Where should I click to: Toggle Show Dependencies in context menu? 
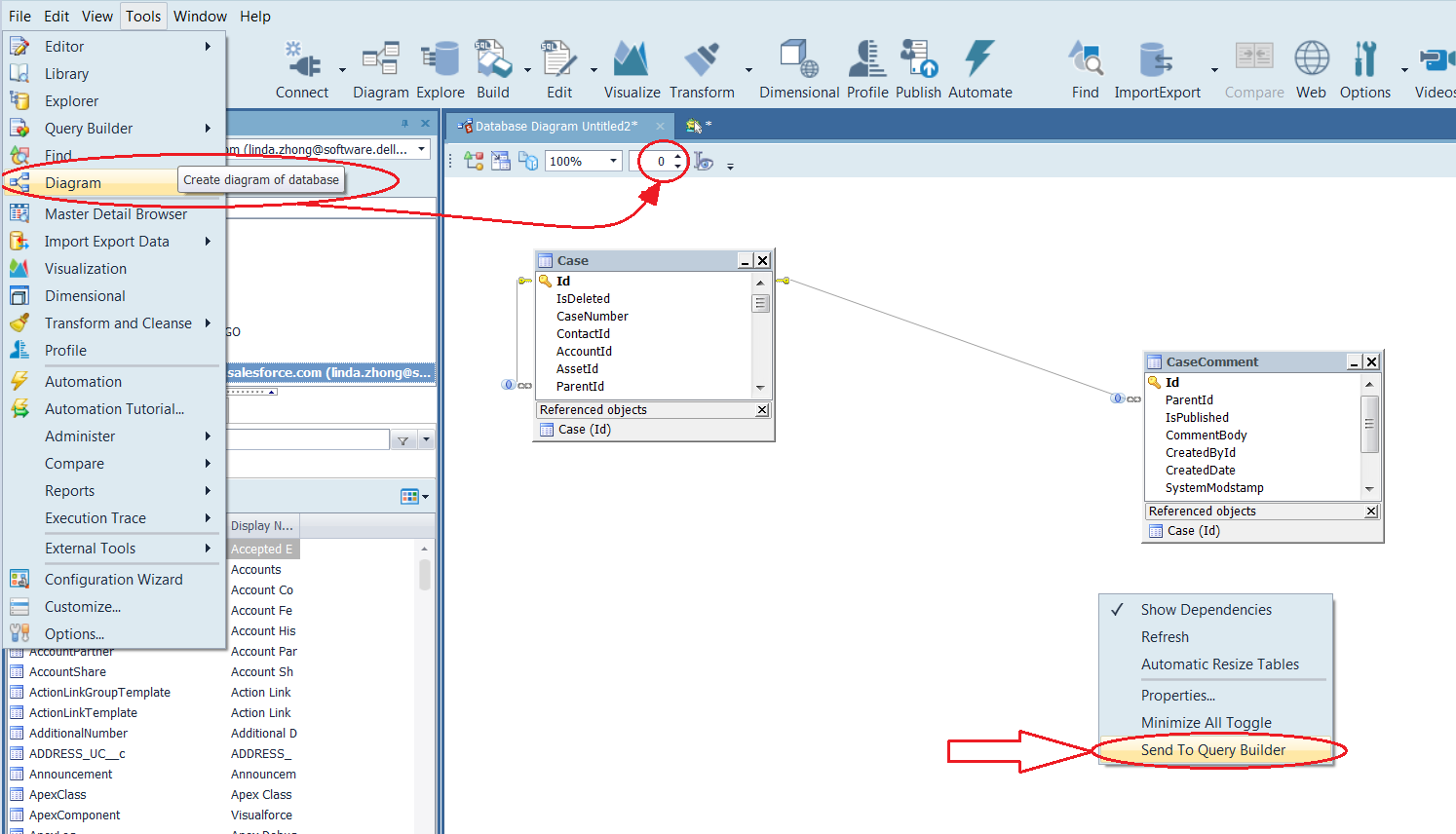tap(1206, 610)
